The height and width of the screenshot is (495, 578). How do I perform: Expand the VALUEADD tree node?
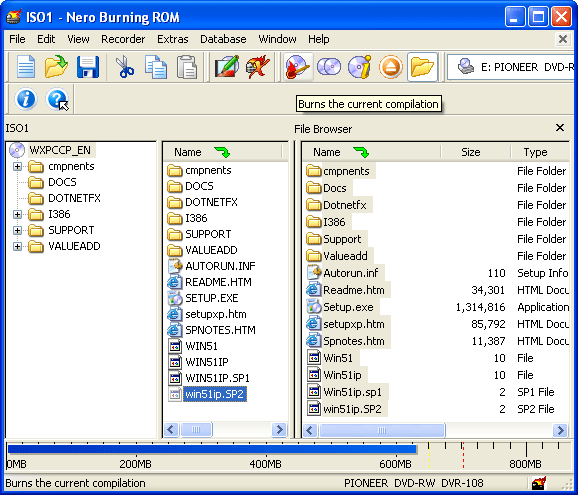pyautogui.click(x=17, y=246)
